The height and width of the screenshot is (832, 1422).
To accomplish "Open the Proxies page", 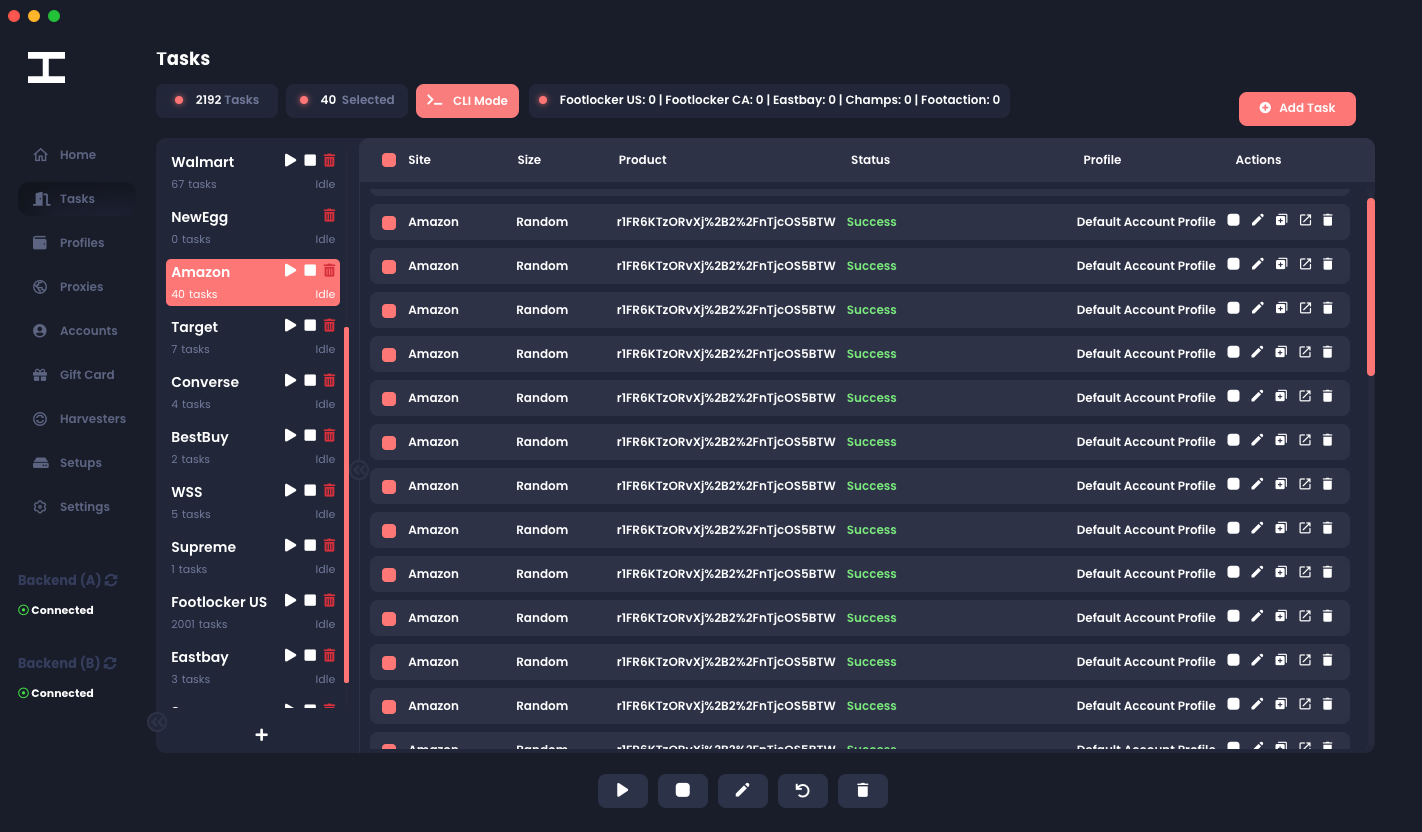I will click(81, 287).
